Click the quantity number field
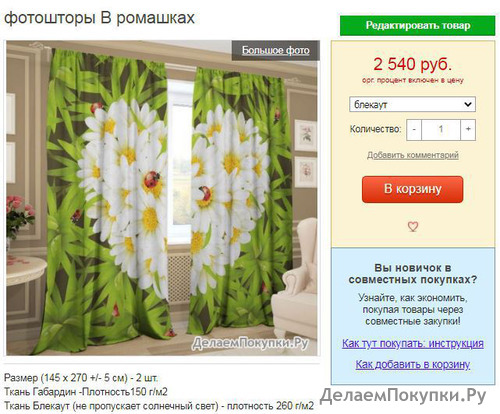 [441, 129]
